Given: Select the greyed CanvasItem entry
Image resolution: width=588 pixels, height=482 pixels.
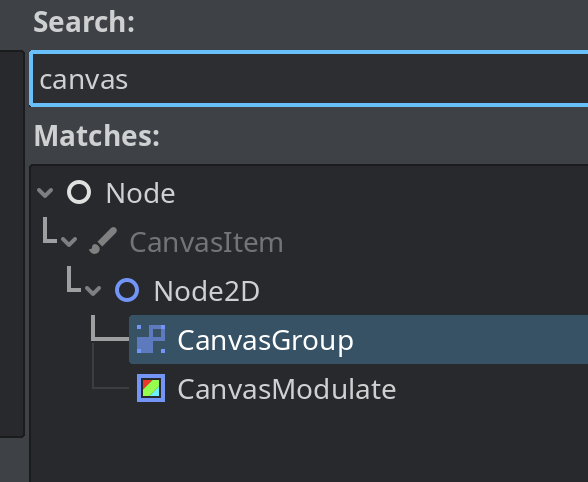Looking at the screenshot, I should 206,242.
